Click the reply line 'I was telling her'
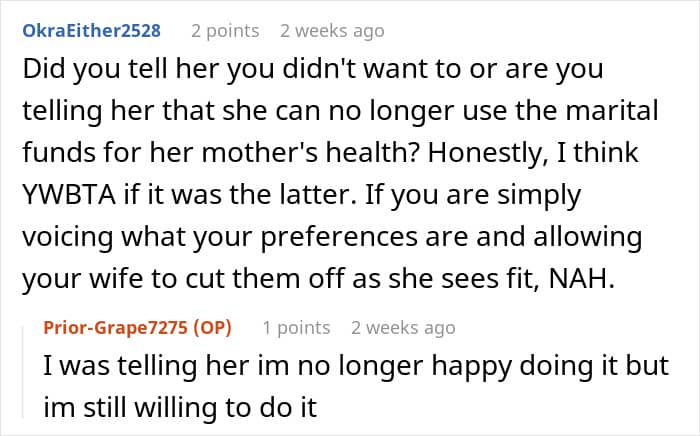 click(x=356, y=366)
